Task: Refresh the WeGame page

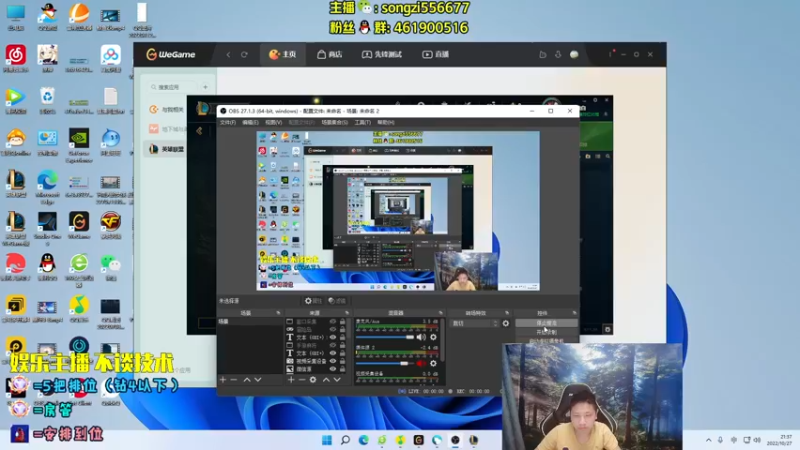Action: coord(244,55)
